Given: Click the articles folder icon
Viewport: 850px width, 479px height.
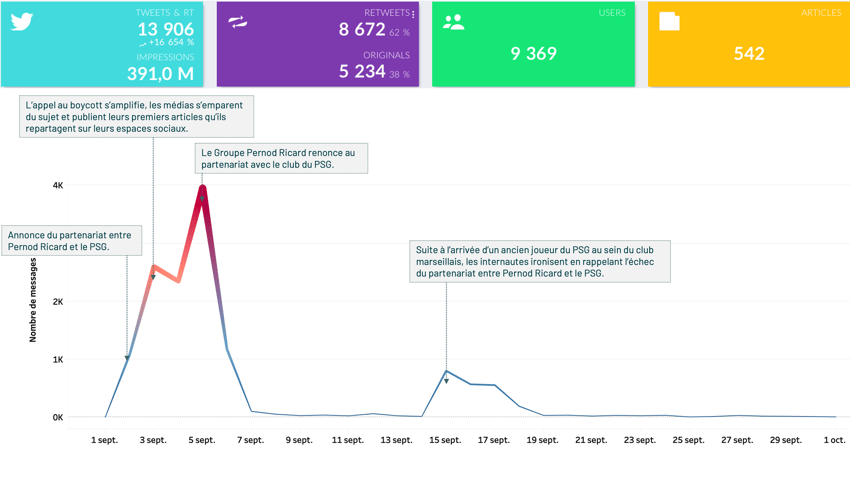Looking at the screenshot, I should pos(669,21).
